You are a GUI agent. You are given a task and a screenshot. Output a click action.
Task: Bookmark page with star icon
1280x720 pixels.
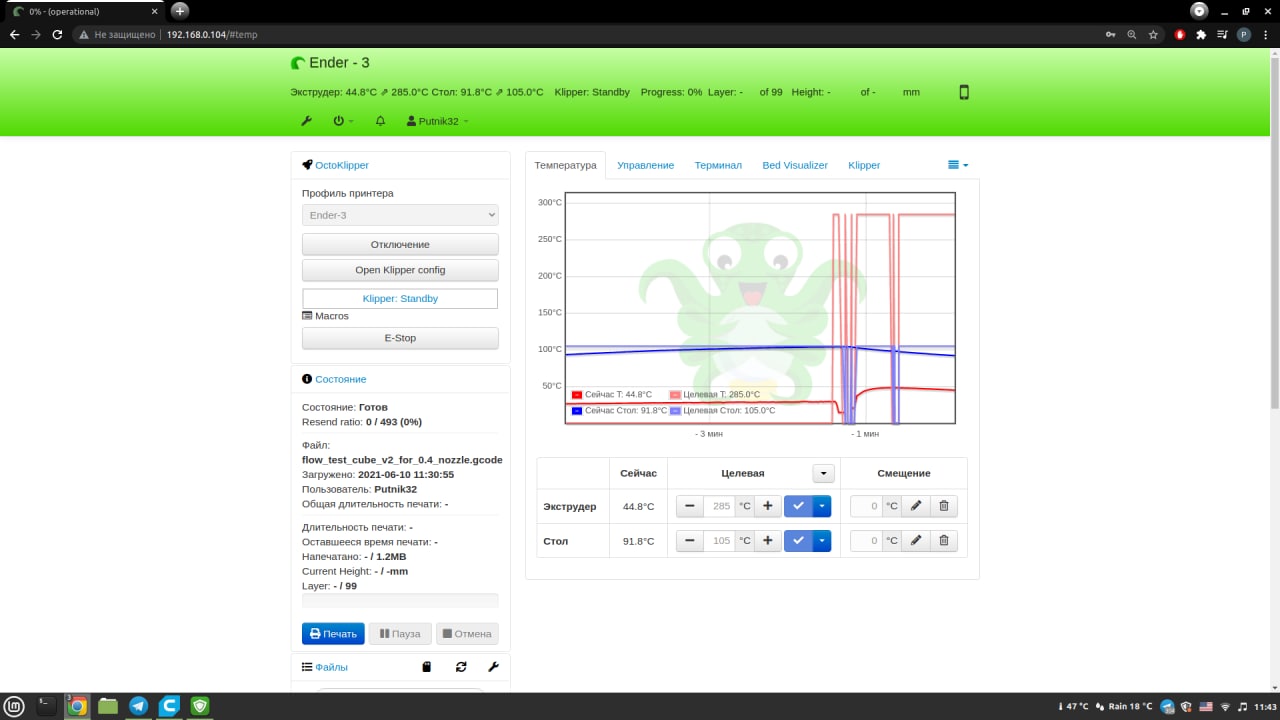(x=1153, y=34)
